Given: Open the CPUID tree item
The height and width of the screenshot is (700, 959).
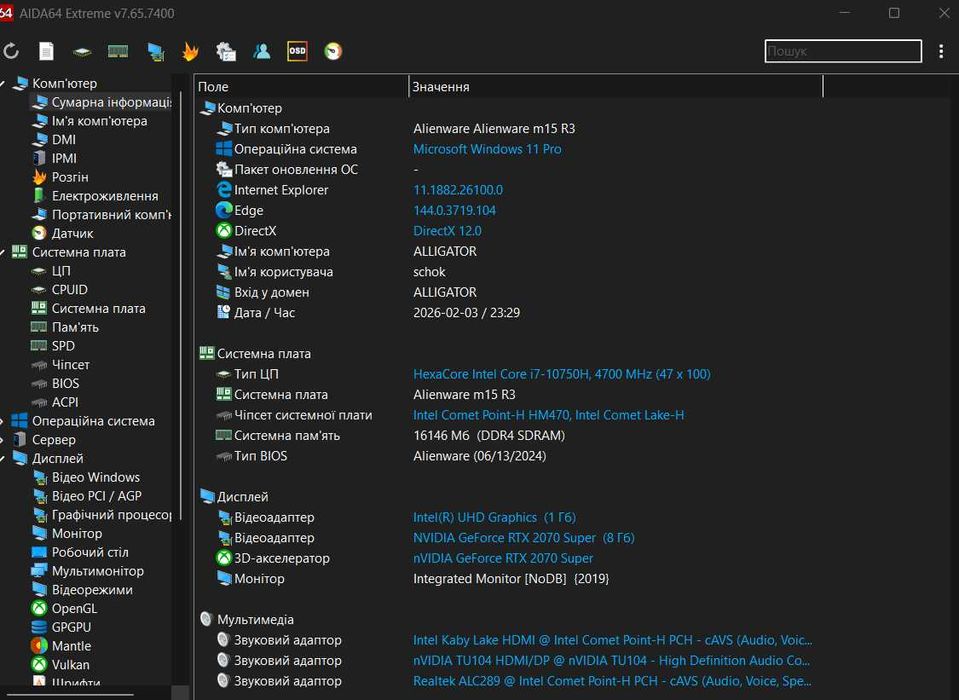Looking at the screenshot, I should (59, 290).
